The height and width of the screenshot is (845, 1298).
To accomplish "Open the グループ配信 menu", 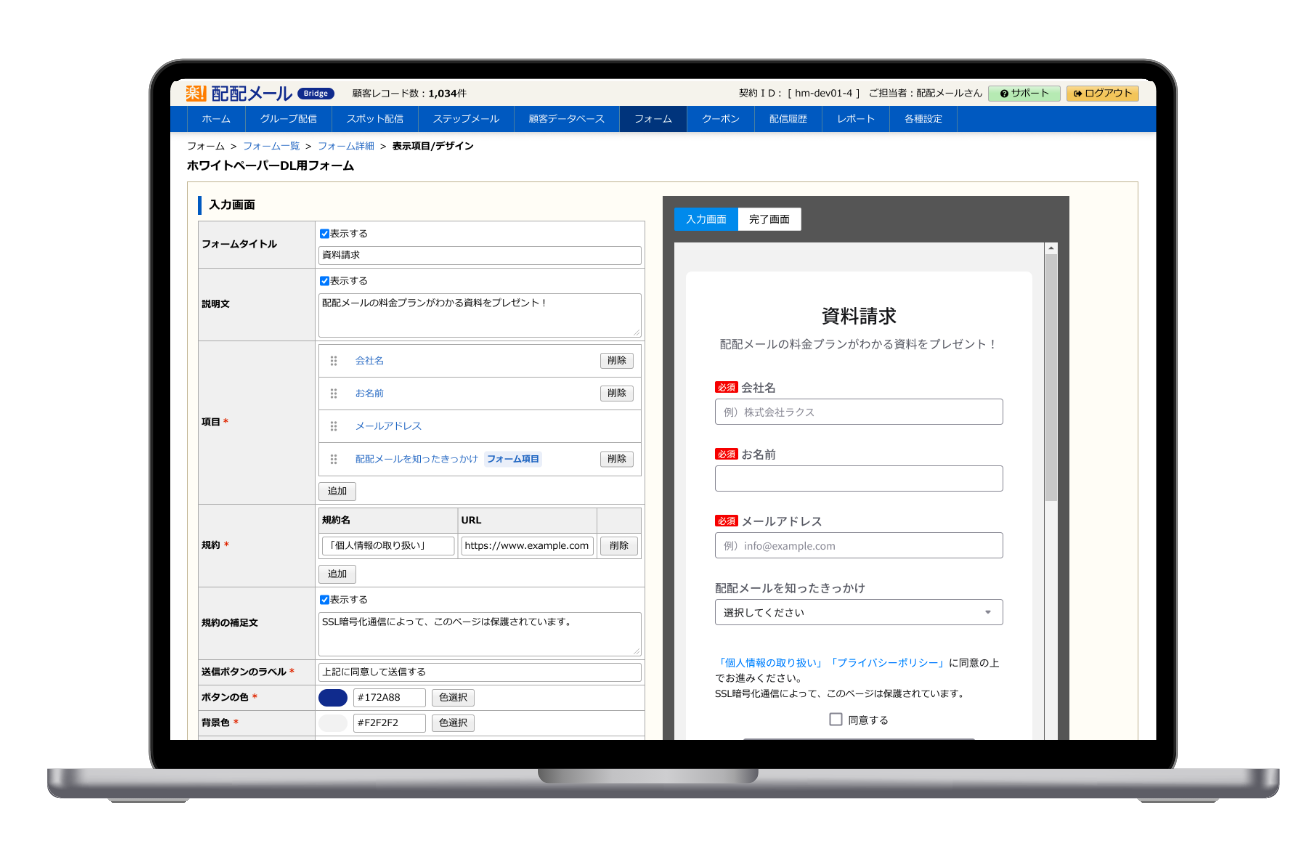I will pos(288,119).
